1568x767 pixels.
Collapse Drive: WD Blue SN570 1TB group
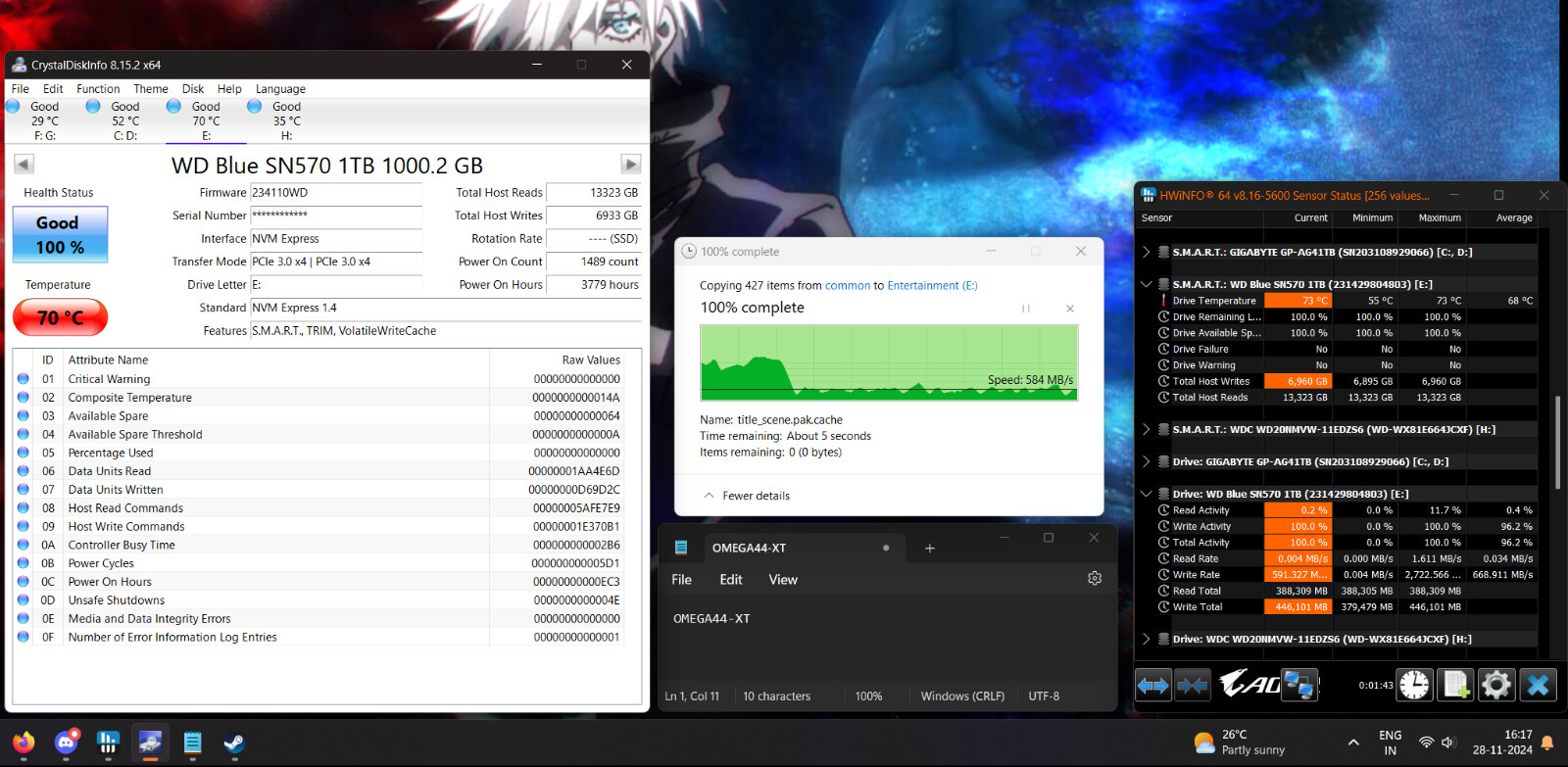1146,495
